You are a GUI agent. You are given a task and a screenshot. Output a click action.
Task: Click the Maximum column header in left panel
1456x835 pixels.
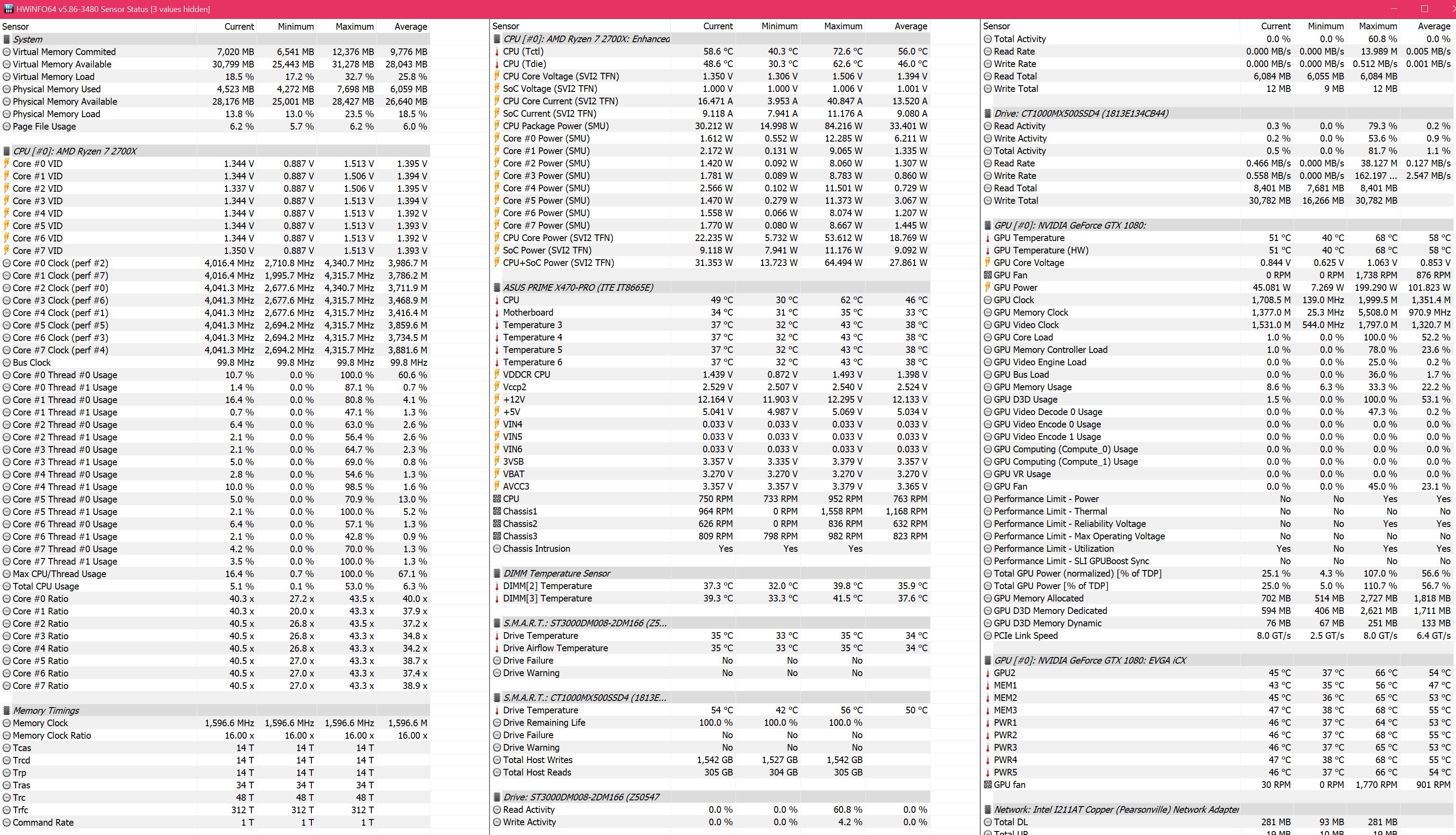tap(354, 26)
